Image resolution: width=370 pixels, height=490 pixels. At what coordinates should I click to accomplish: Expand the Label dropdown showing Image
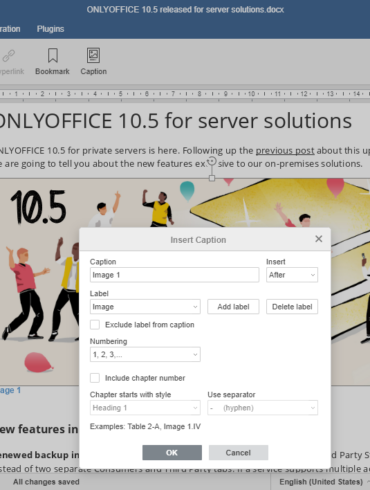point(145,307)
